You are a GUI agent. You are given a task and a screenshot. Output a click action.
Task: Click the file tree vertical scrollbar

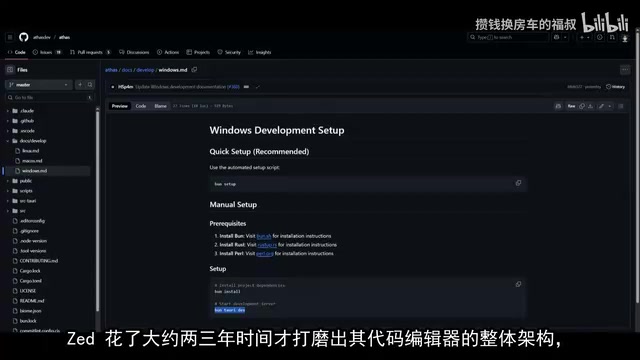point(98,210)
